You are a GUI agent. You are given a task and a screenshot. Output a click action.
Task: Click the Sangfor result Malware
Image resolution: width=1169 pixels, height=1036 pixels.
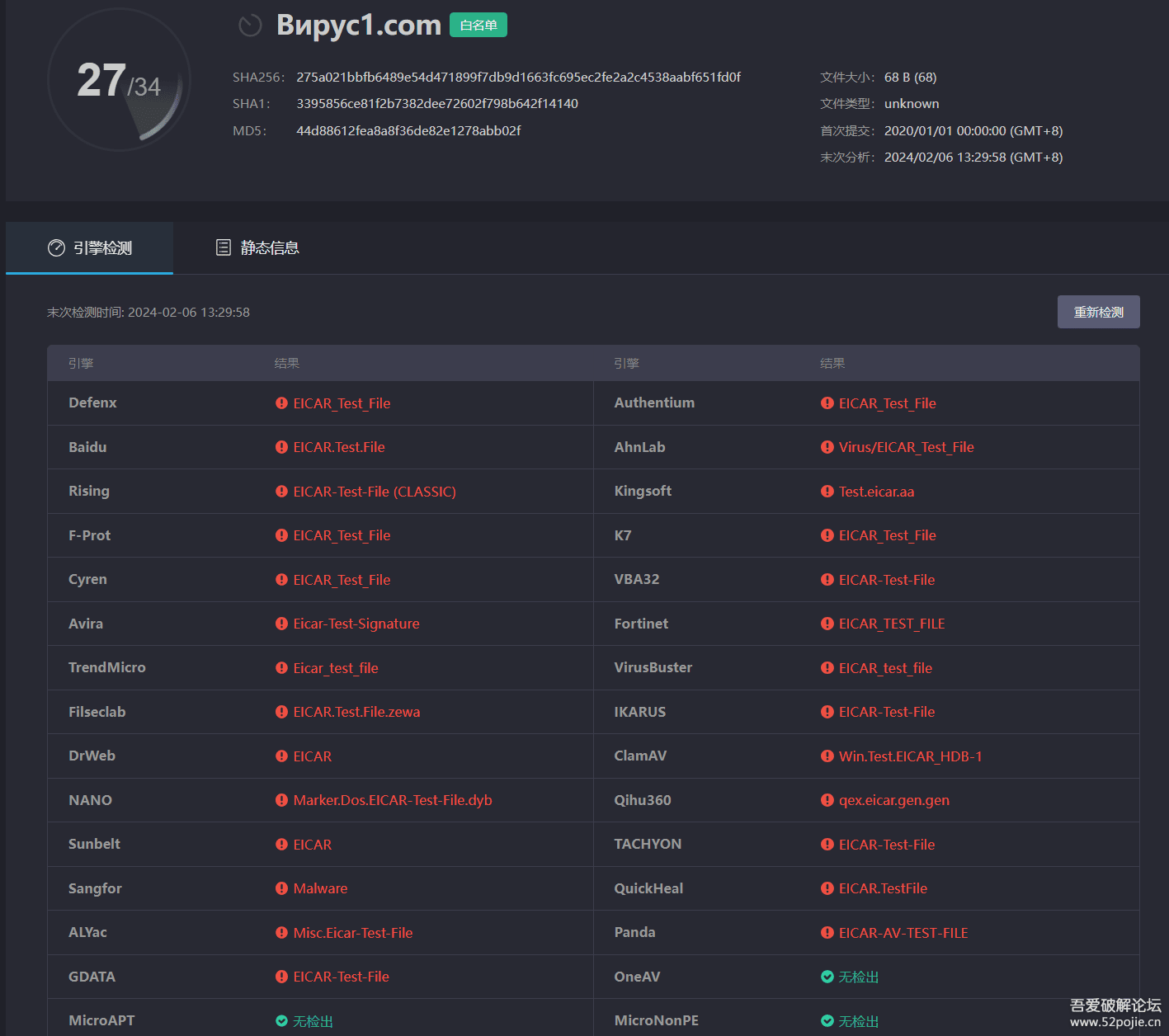tap(320, 888)
